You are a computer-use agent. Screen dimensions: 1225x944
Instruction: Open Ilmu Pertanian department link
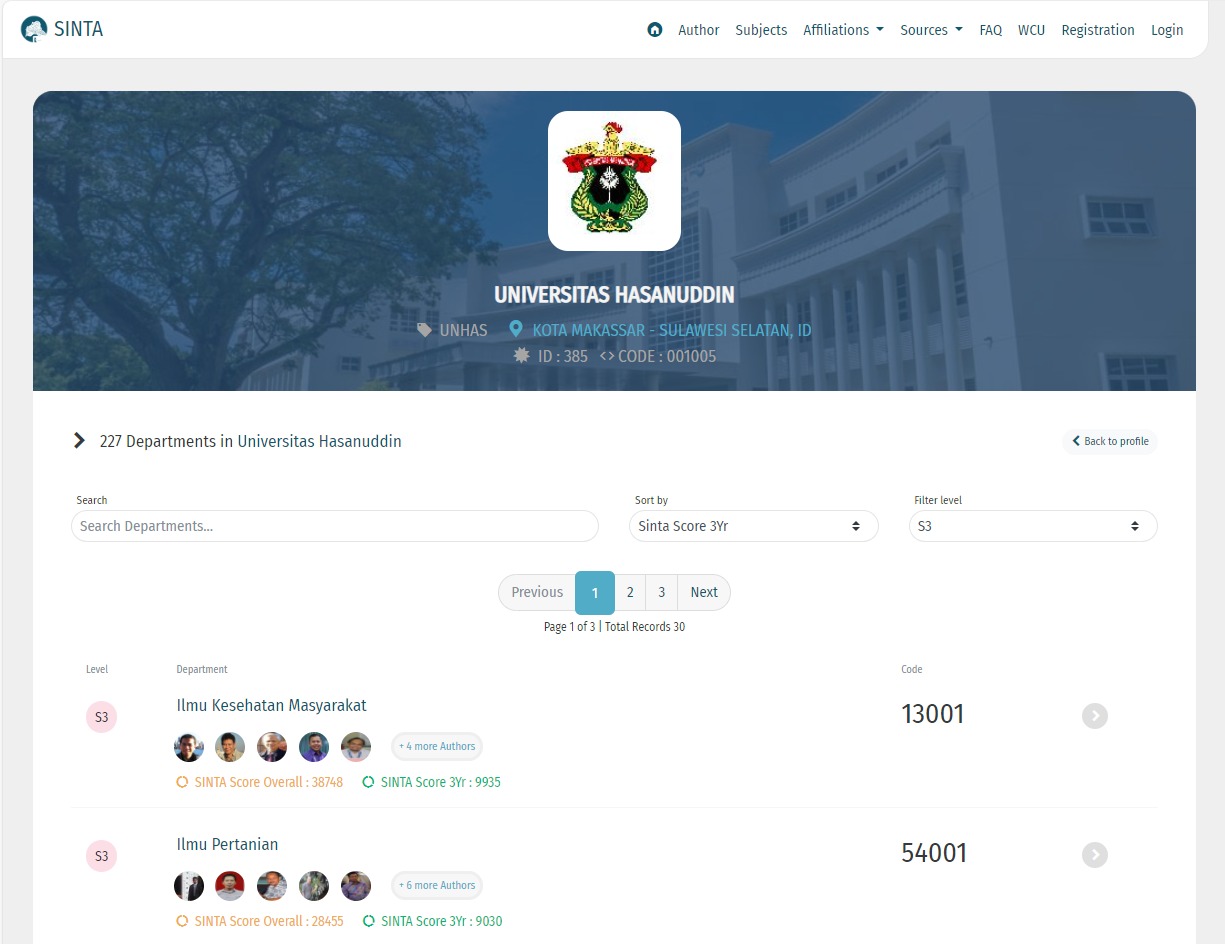point(227,844)
